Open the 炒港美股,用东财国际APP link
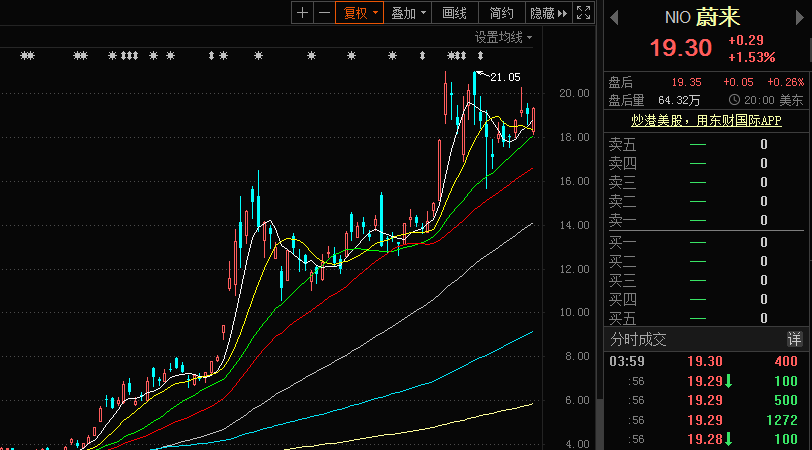812x450 pixels. click(x=706, y=120)
